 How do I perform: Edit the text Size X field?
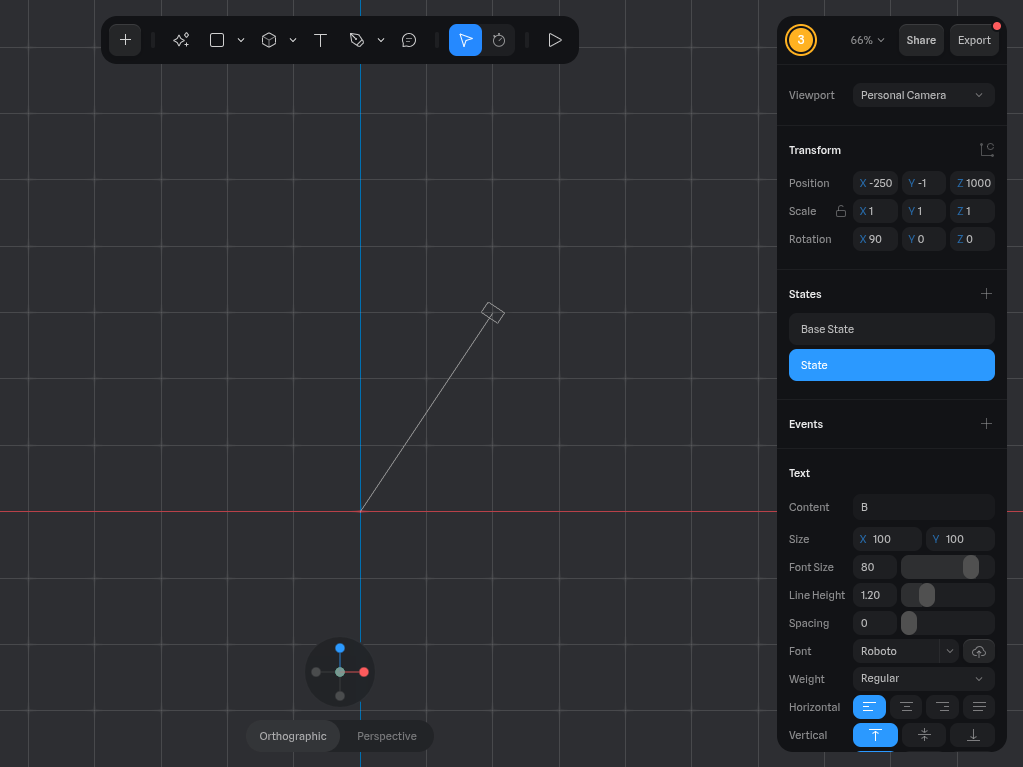(x=887, y=539)
